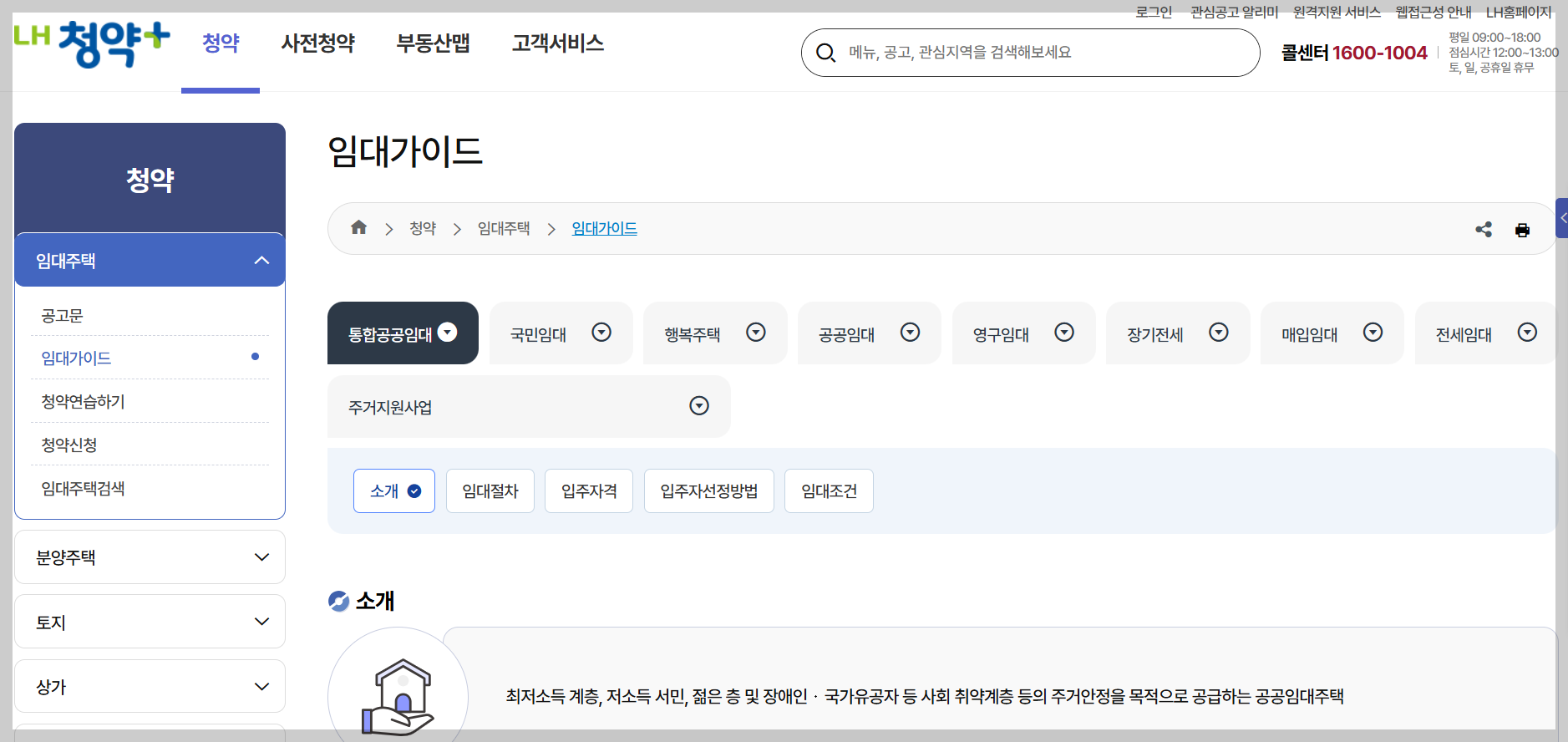Click 임대가이드 breadcrumb link
Screen dimensions: 1568x742
click(x=604, y=228)
